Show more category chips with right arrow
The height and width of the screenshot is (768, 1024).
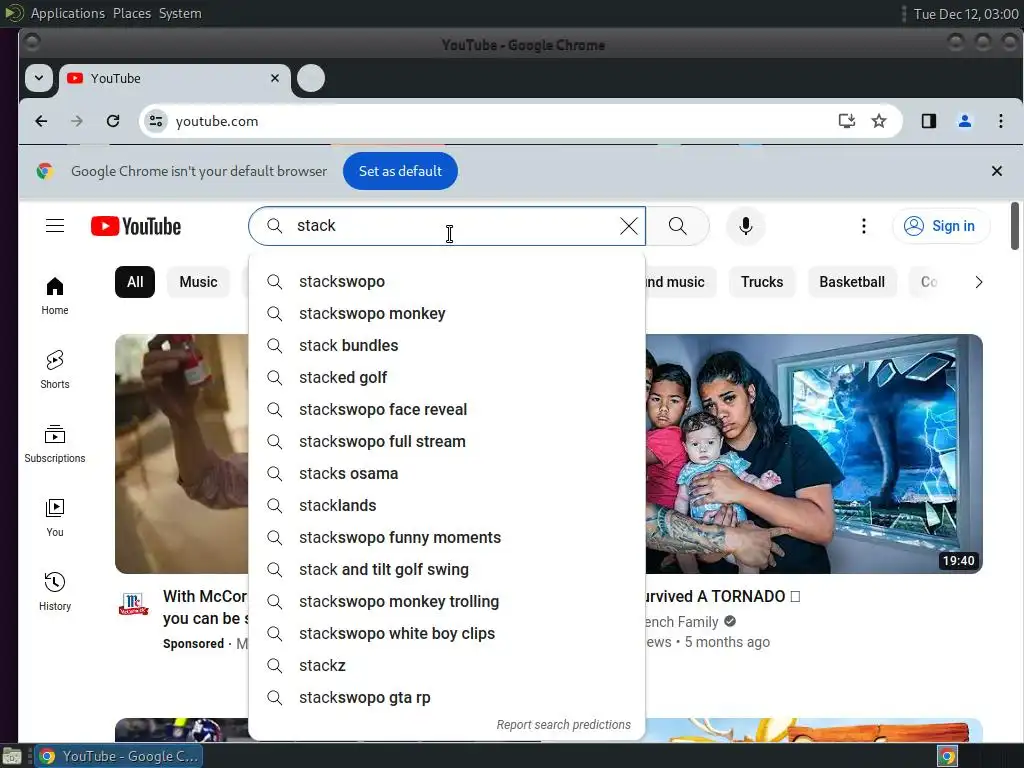point(978,282)
